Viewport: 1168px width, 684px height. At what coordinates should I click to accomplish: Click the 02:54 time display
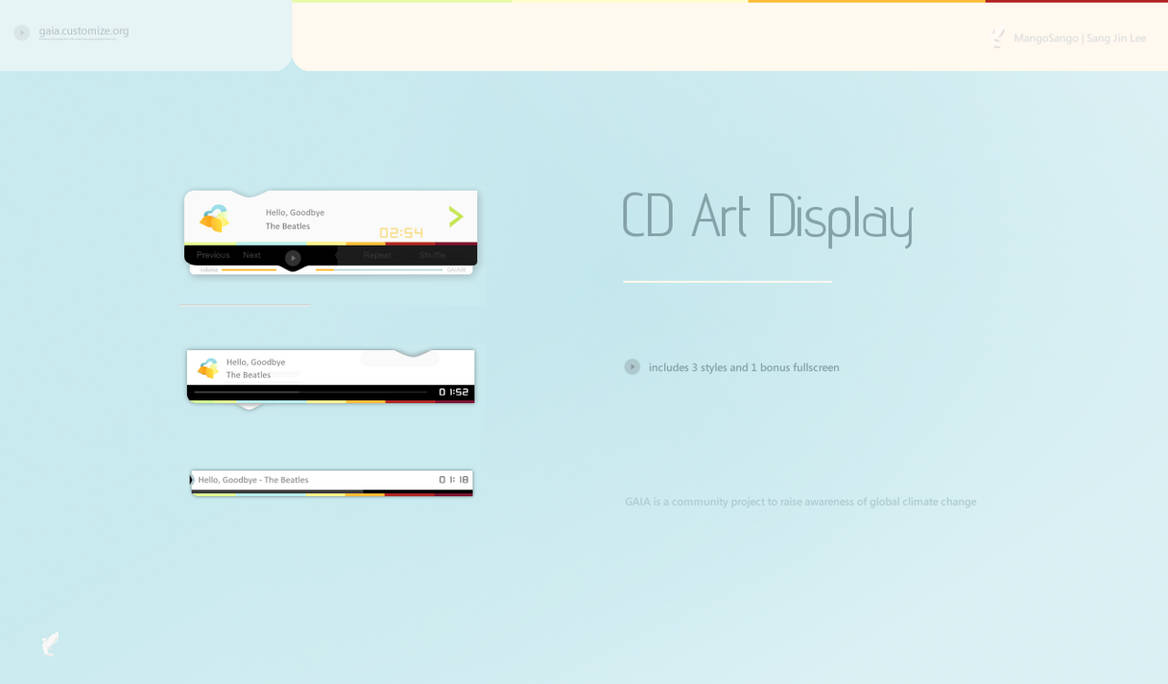click(x=401, y=232)
